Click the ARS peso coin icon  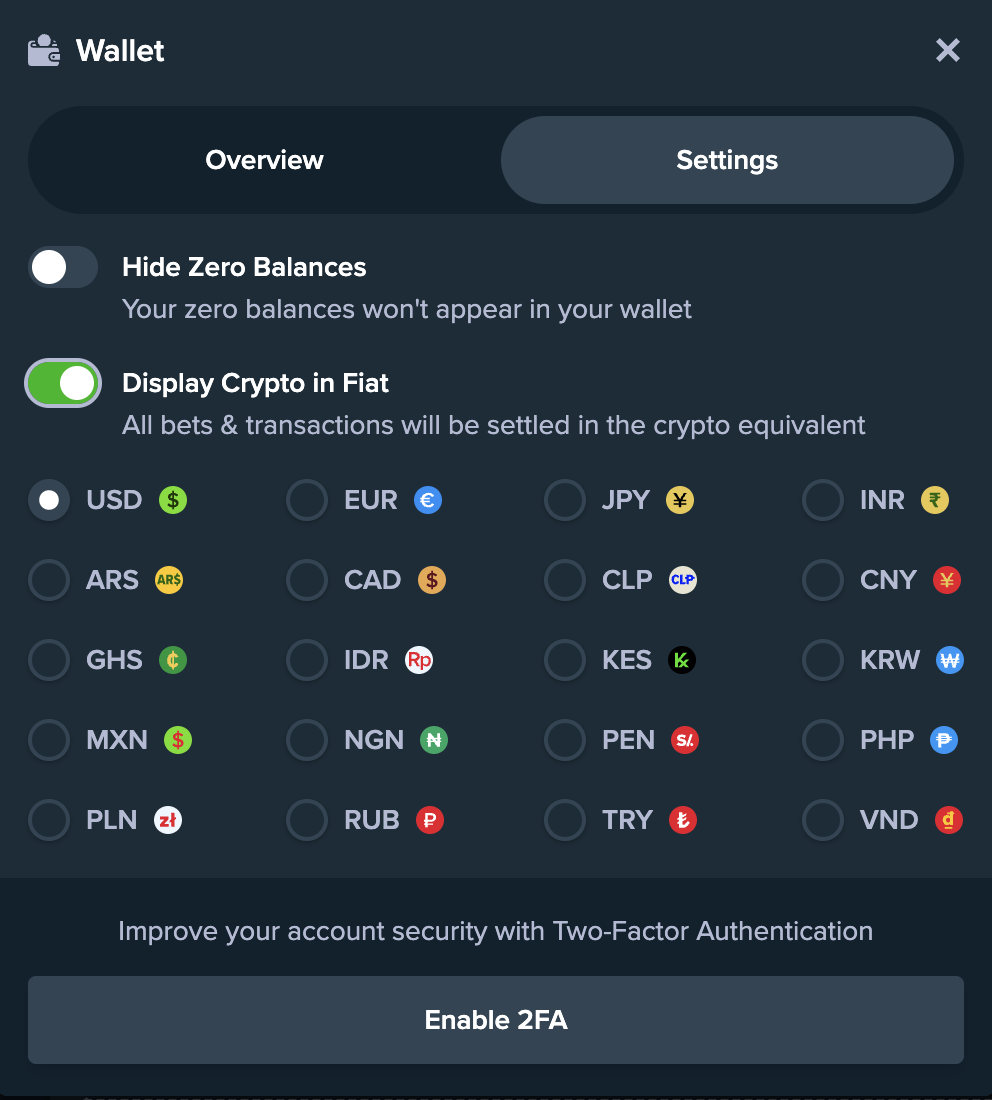tap(169, 580)
